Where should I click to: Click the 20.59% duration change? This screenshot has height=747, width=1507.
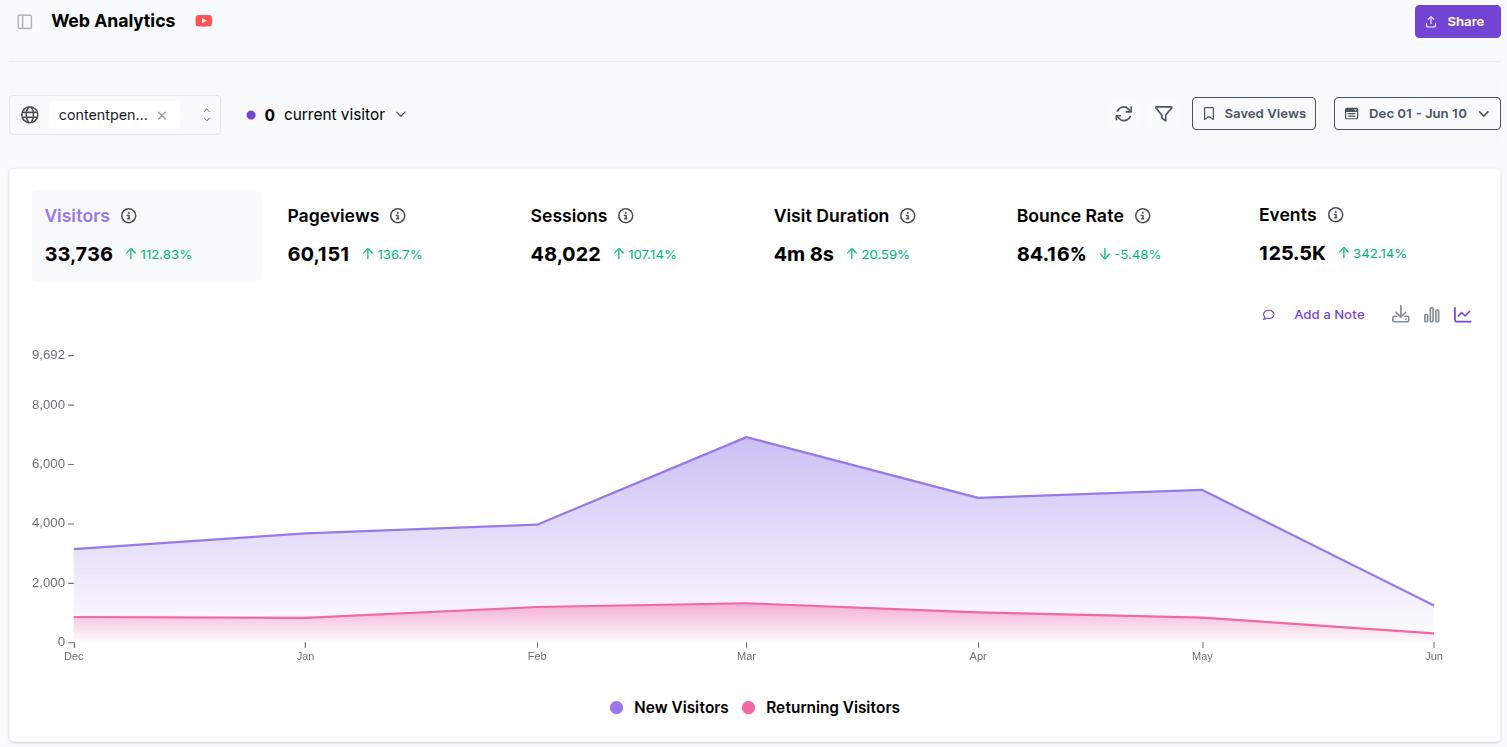878,255
